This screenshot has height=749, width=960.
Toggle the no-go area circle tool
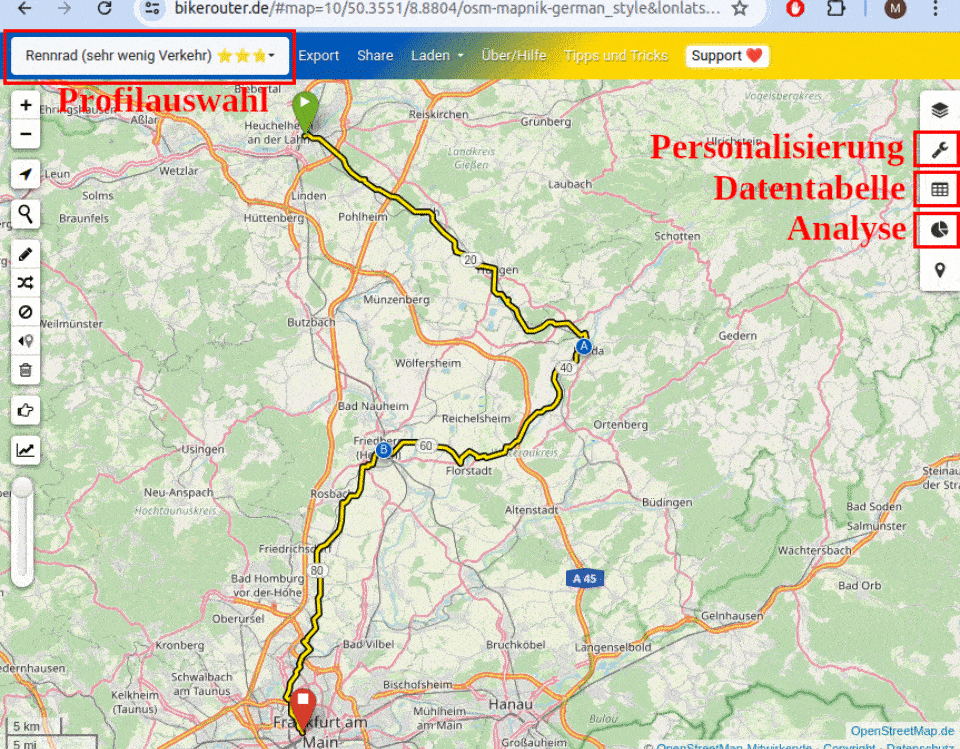(x=25, y=312)
